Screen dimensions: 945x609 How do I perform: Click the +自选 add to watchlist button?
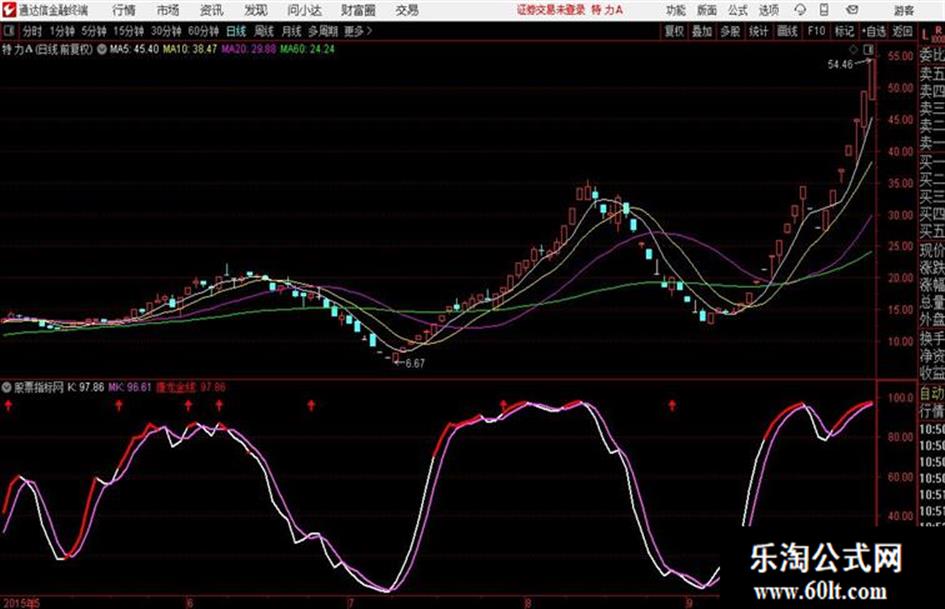(874, 31)
